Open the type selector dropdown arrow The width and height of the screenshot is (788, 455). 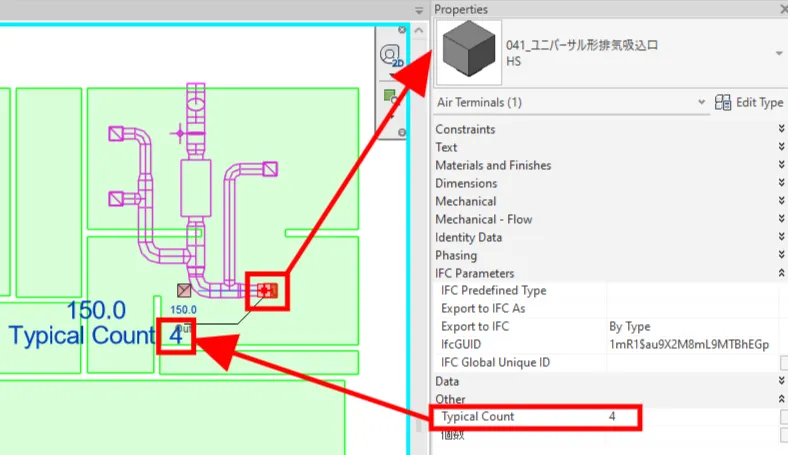(x=778, y=53)
